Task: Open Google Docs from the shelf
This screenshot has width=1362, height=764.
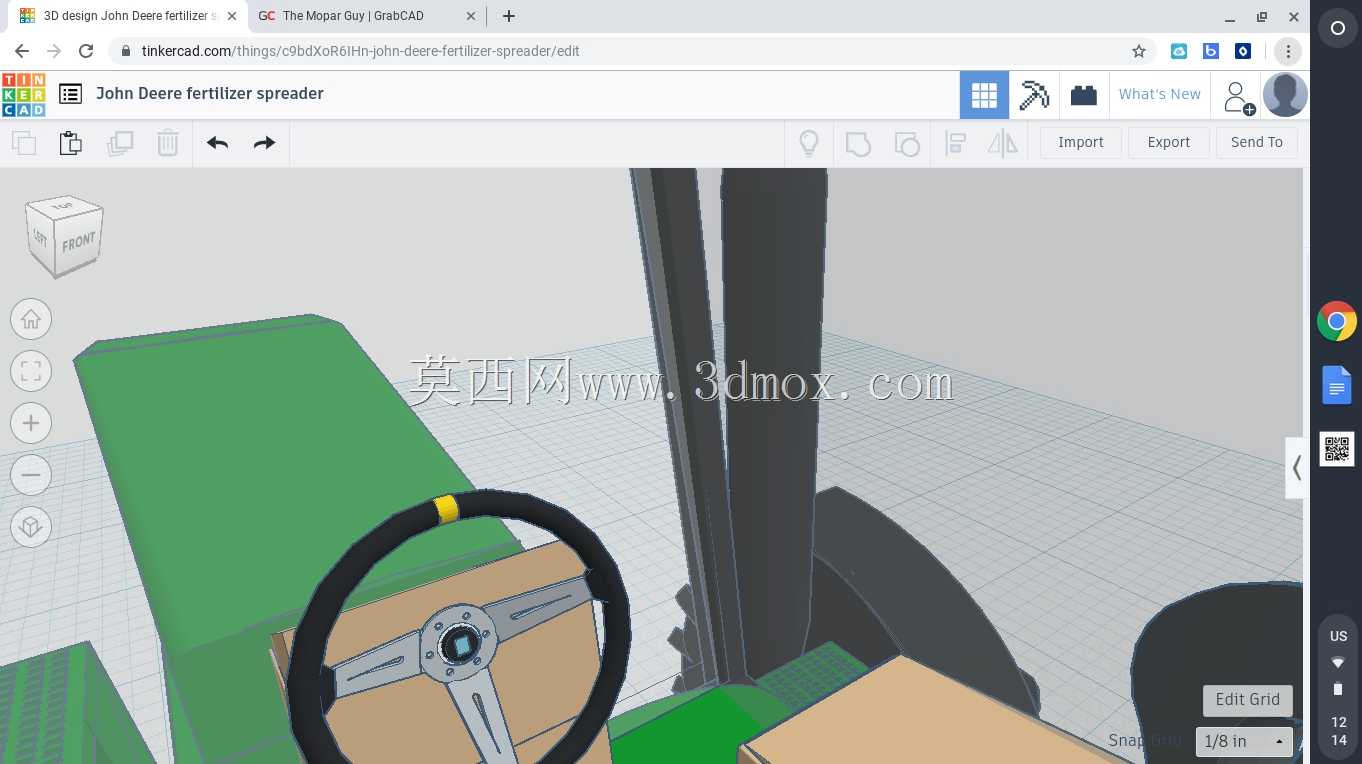Action: click(1337, 385)
